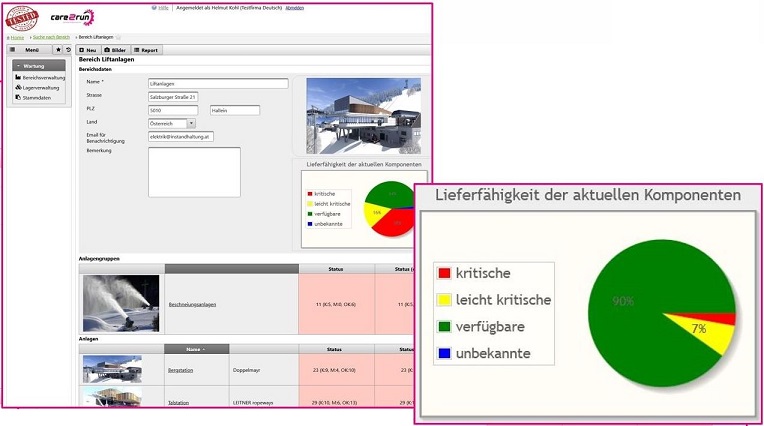Viewport: 764px width, 426px height.
Task: Click the history icon next to the star
Action: [x=68, y=49]
